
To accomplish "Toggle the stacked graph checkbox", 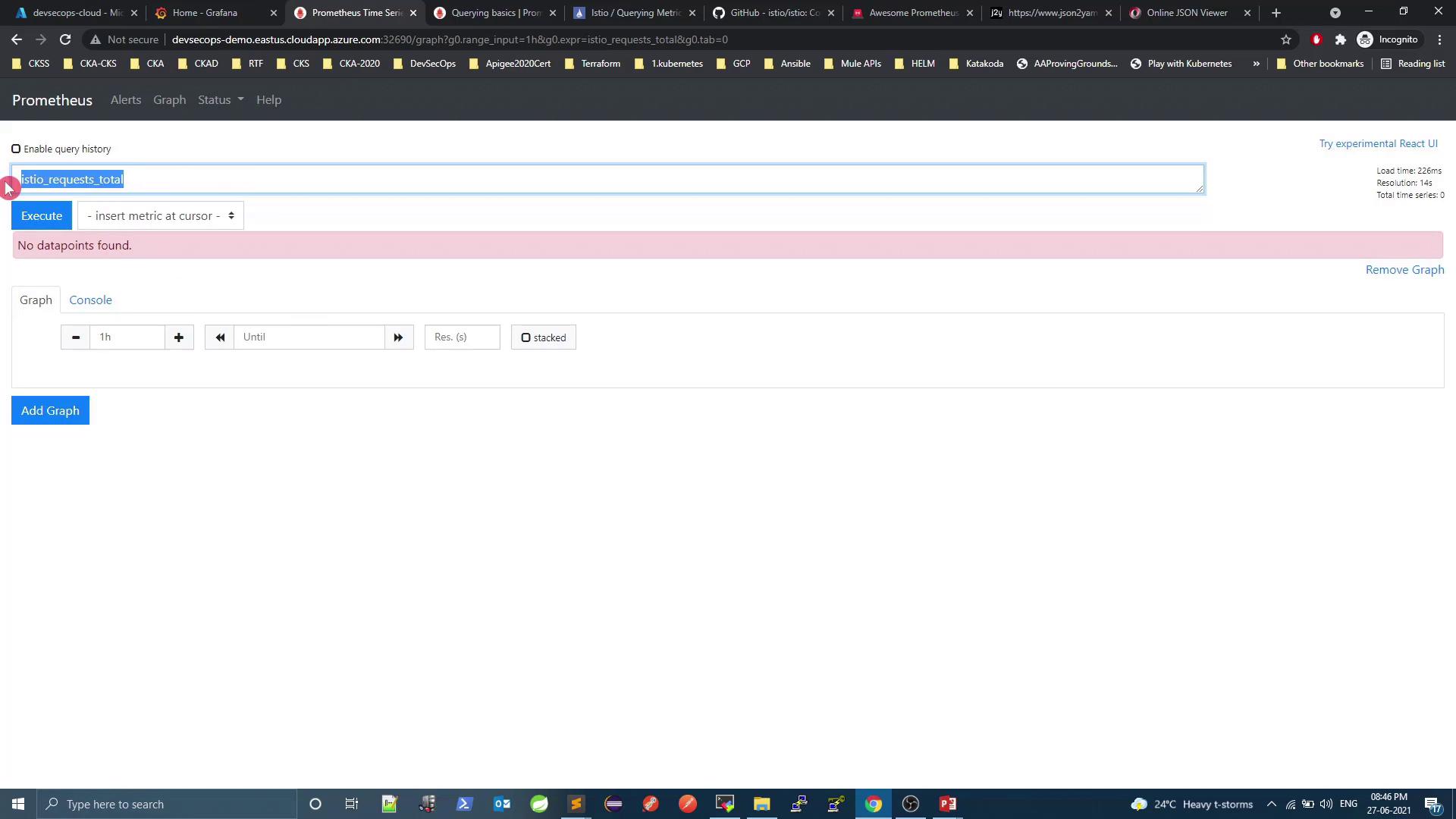I will [526, 337].
